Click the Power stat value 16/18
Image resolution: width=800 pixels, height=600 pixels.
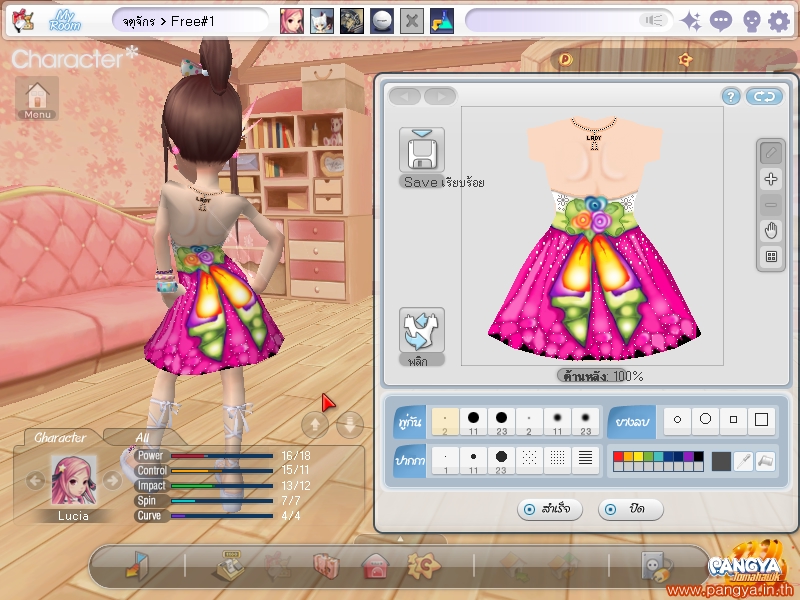point(295,456)
